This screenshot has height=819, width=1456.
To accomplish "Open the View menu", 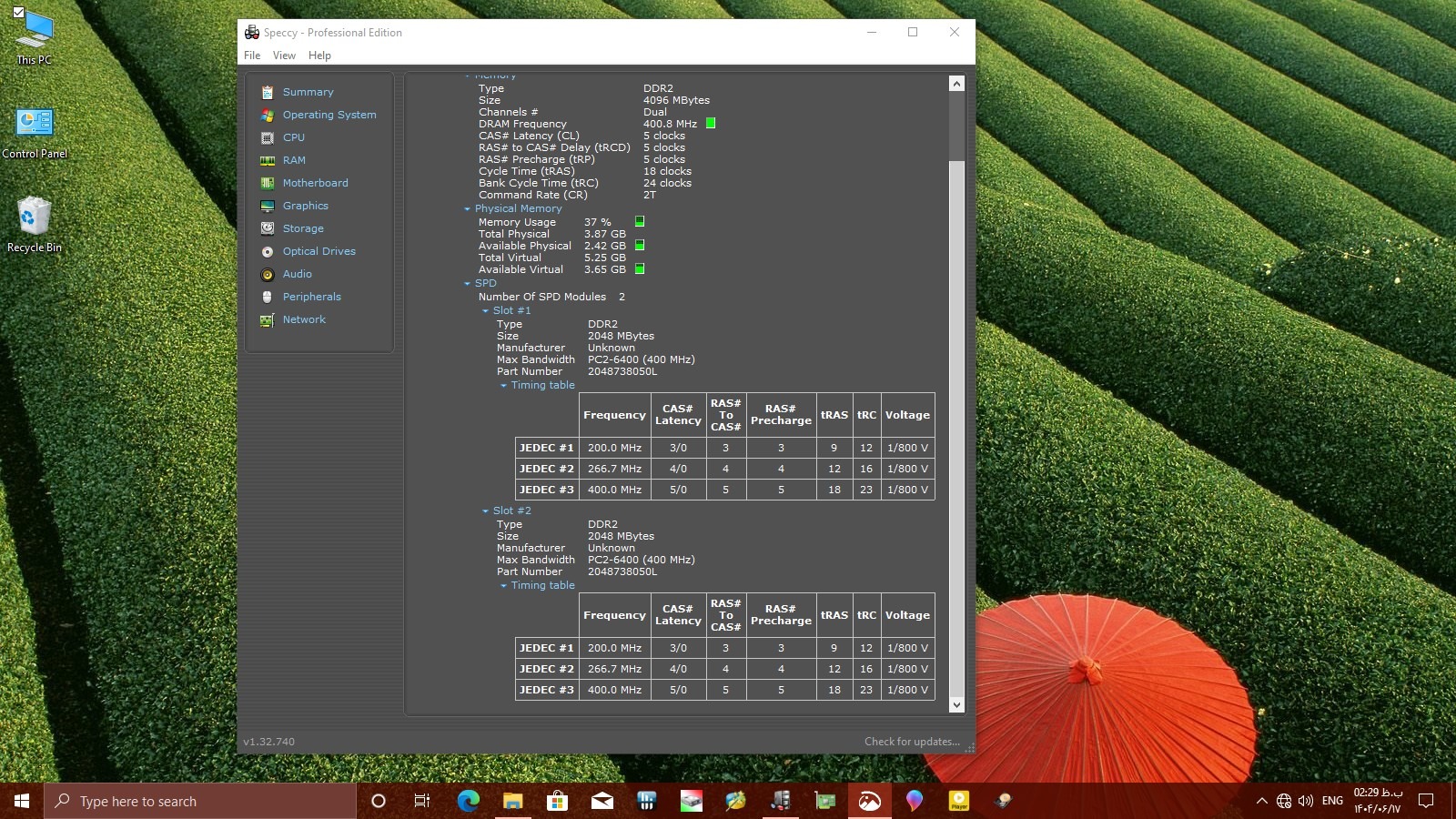I will coord(284,56).
